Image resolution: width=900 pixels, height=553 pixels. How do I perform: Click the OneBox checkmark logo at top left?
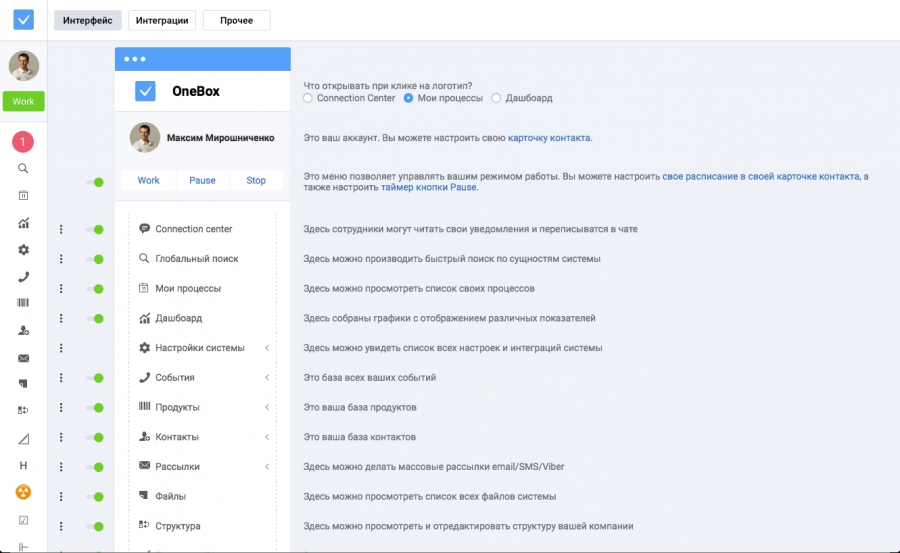click(23, 20)
